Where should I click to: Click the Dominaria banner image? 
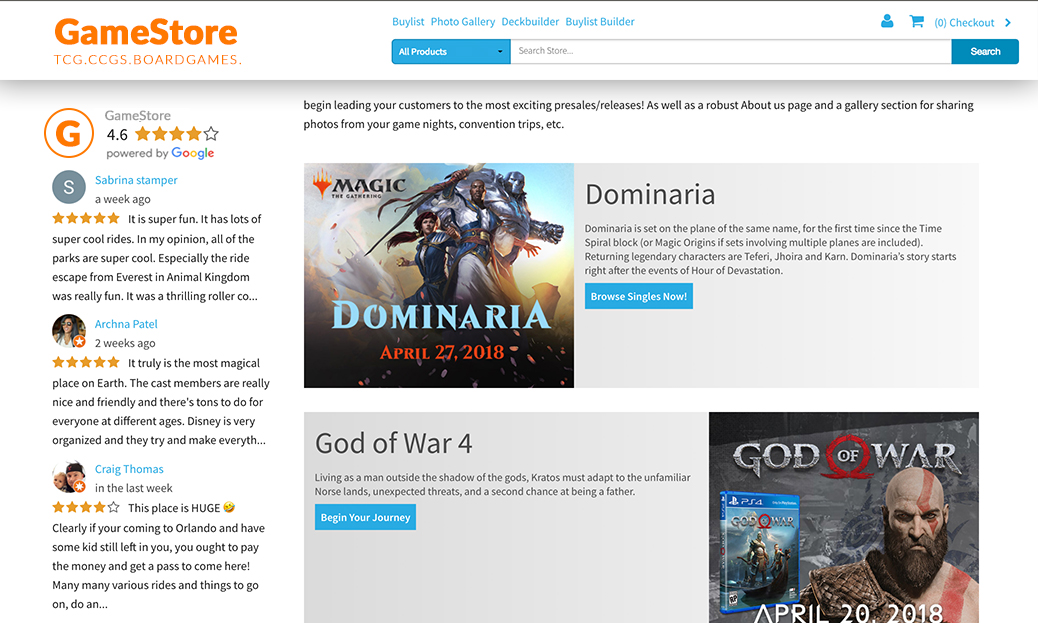(439, 275)
